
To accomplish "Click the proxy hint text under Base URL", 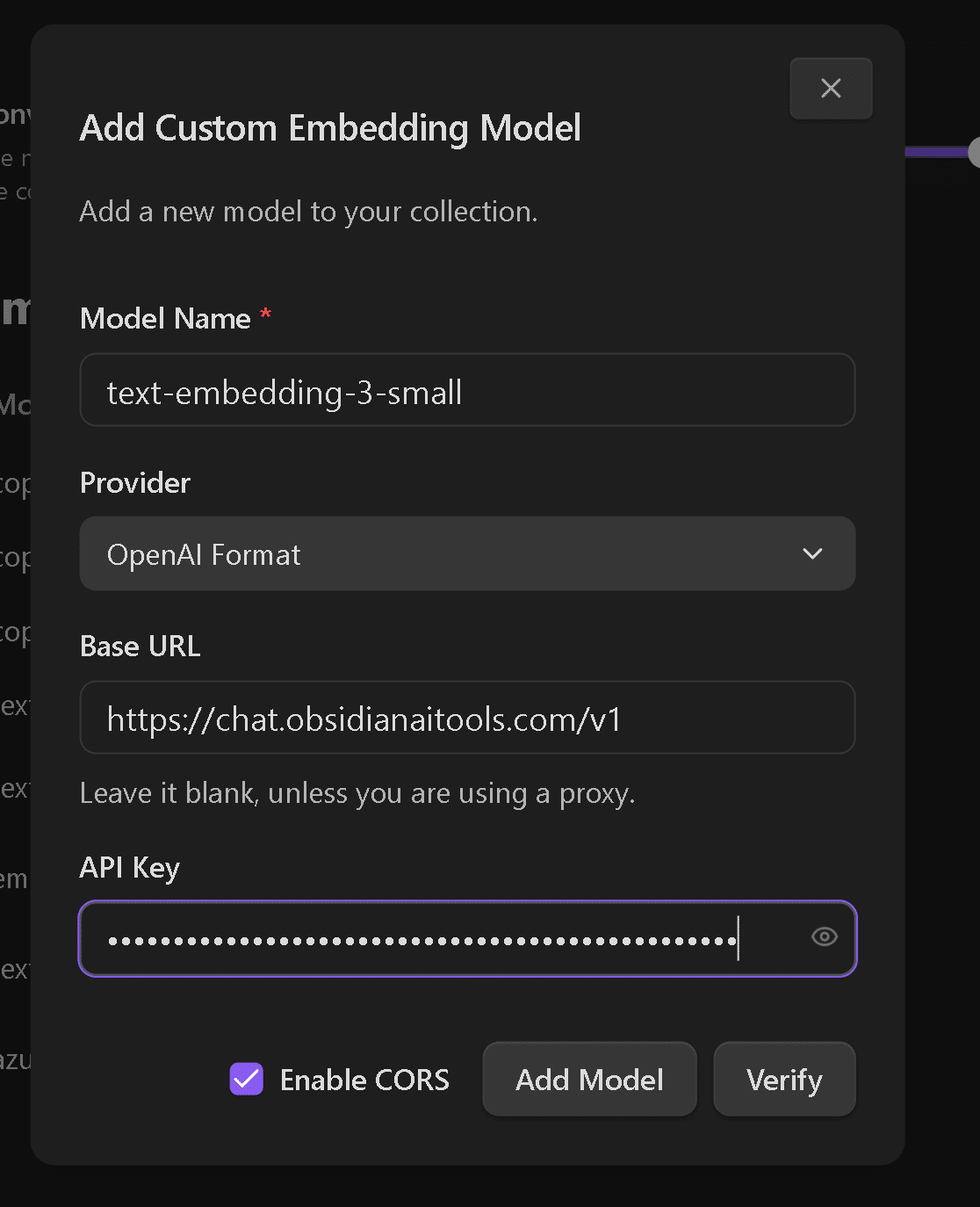I will tap(357, 793).
